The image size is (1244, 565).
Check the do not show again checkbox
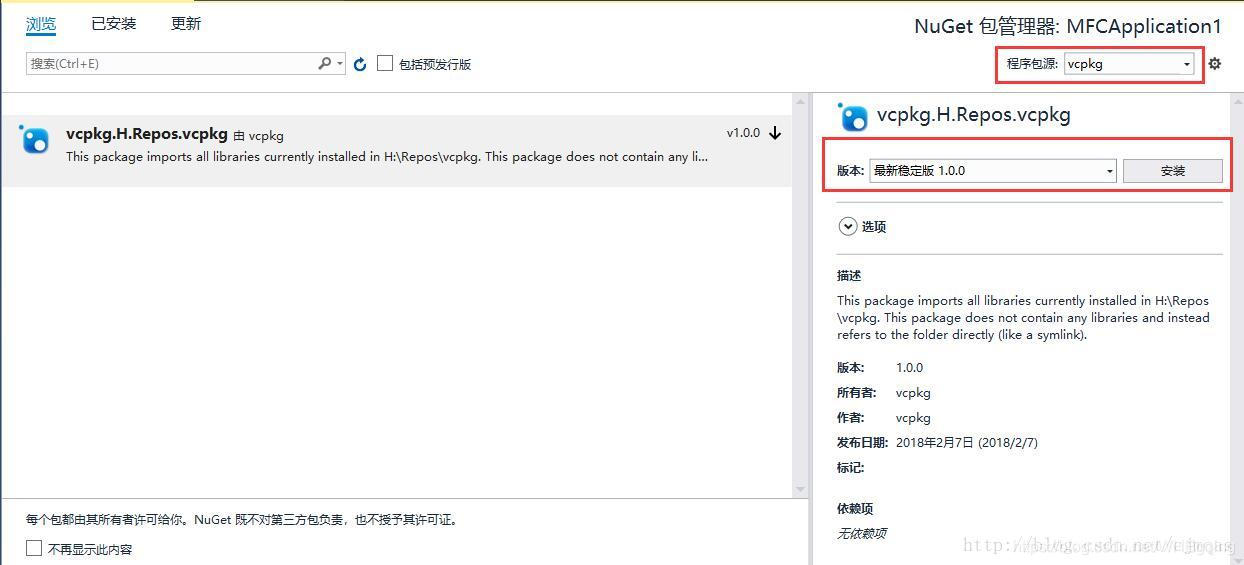pyautogui.click(x=34, y=548)
